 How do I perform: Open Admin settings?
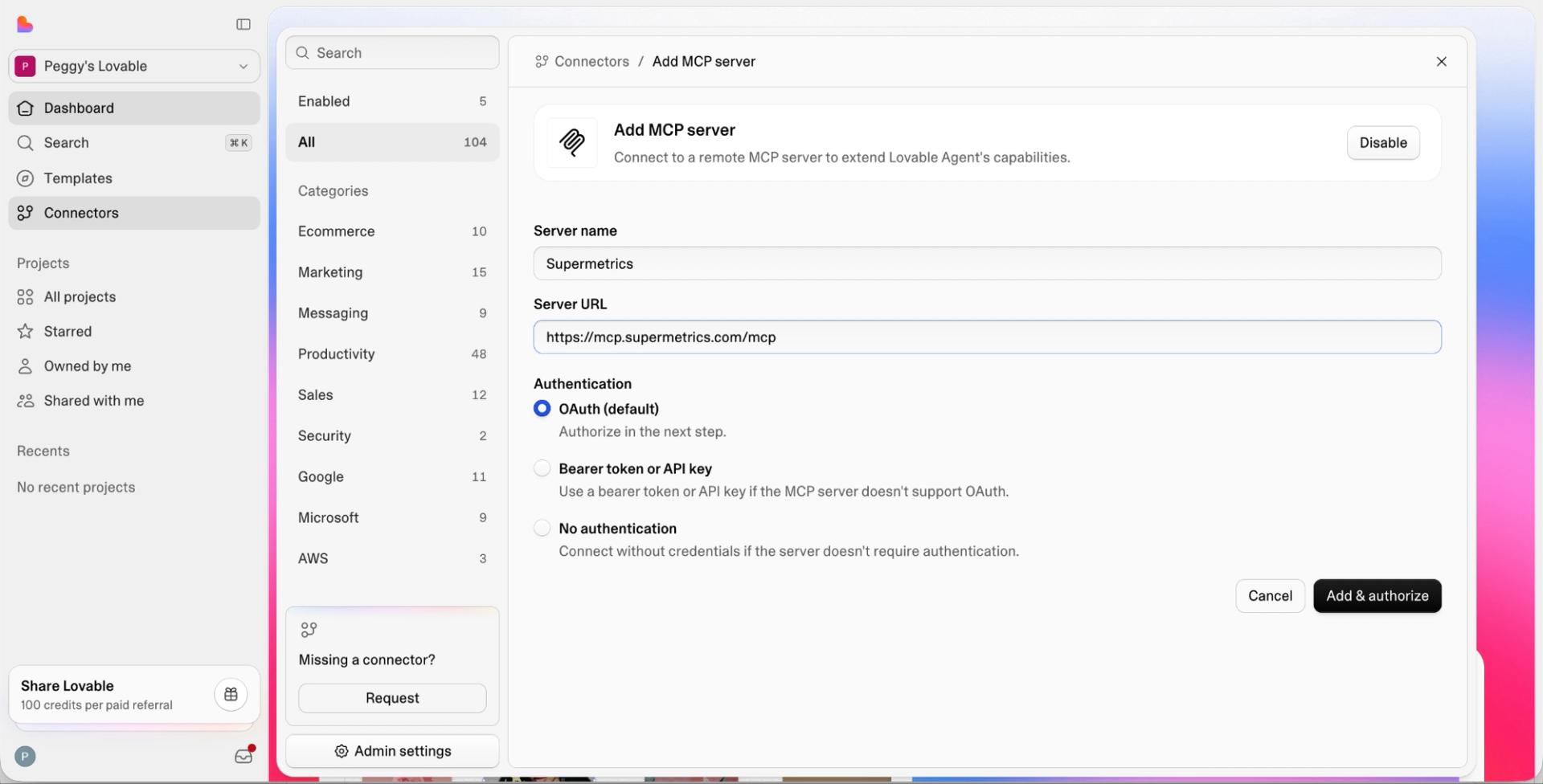tap(392, 751)
